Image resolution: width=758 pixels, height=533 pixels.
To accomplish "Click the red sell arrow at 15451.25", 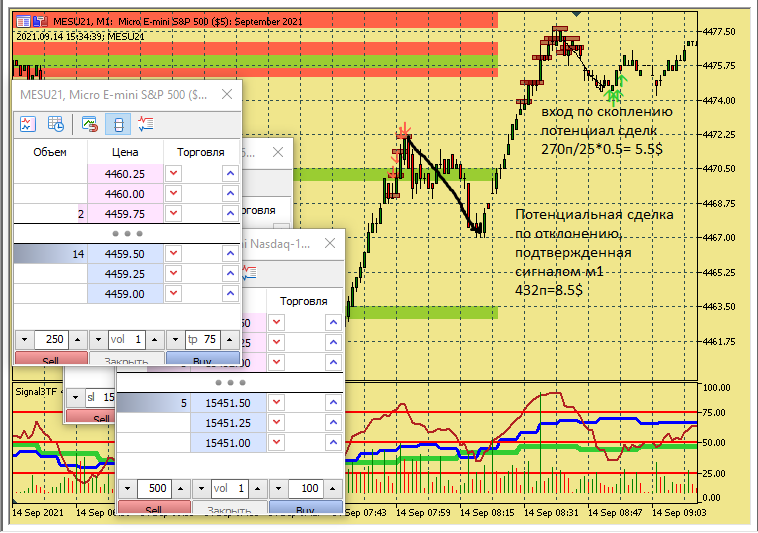I will pos(277,423).
